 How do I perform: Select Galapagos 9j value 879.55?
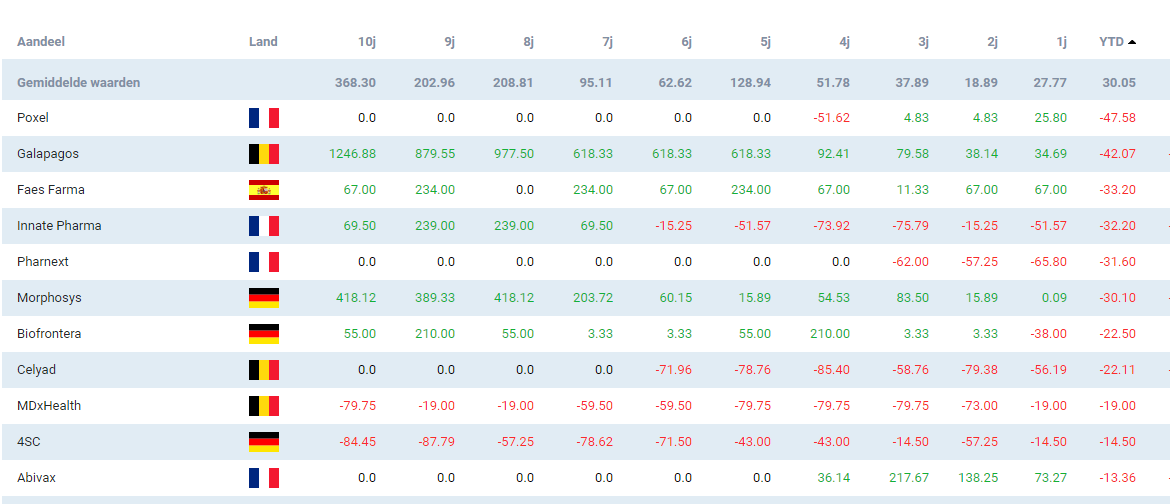tap(434, 154)
